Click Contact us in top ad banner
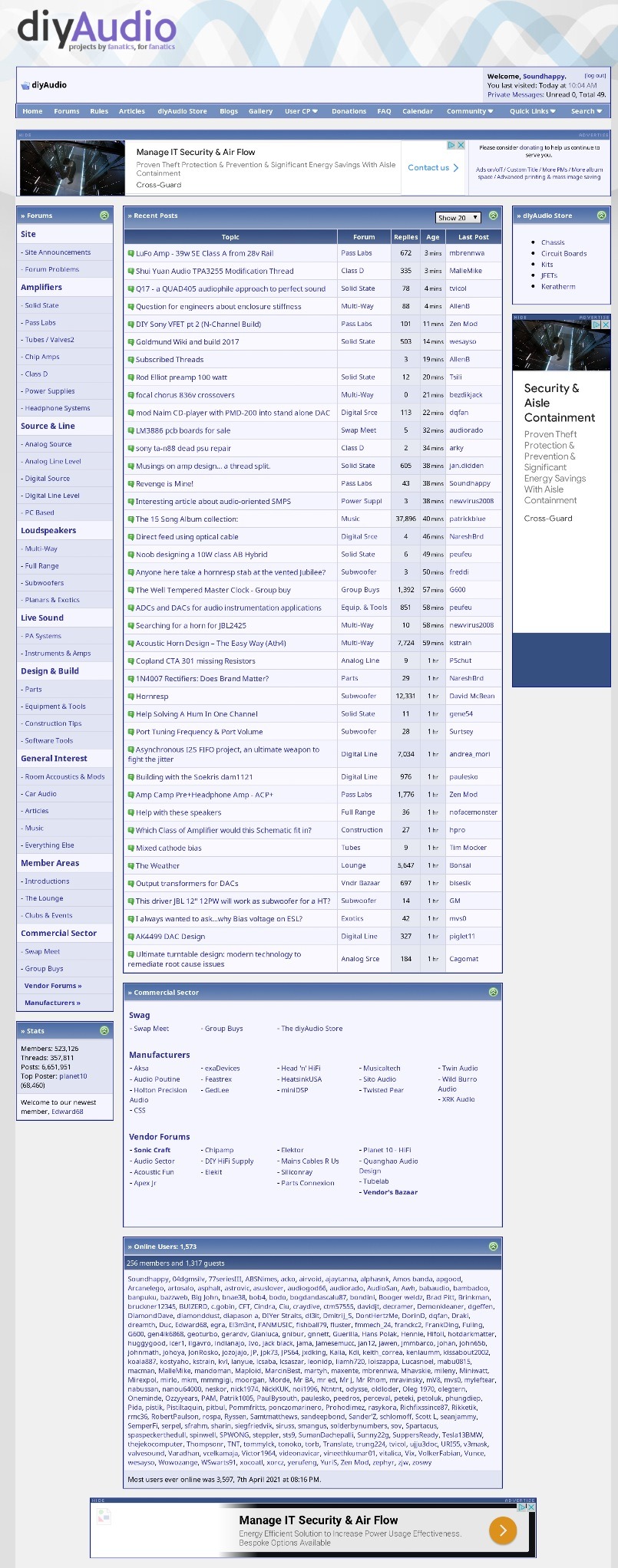This screenshot has height=1568, width=618. (x=433, y=167)
